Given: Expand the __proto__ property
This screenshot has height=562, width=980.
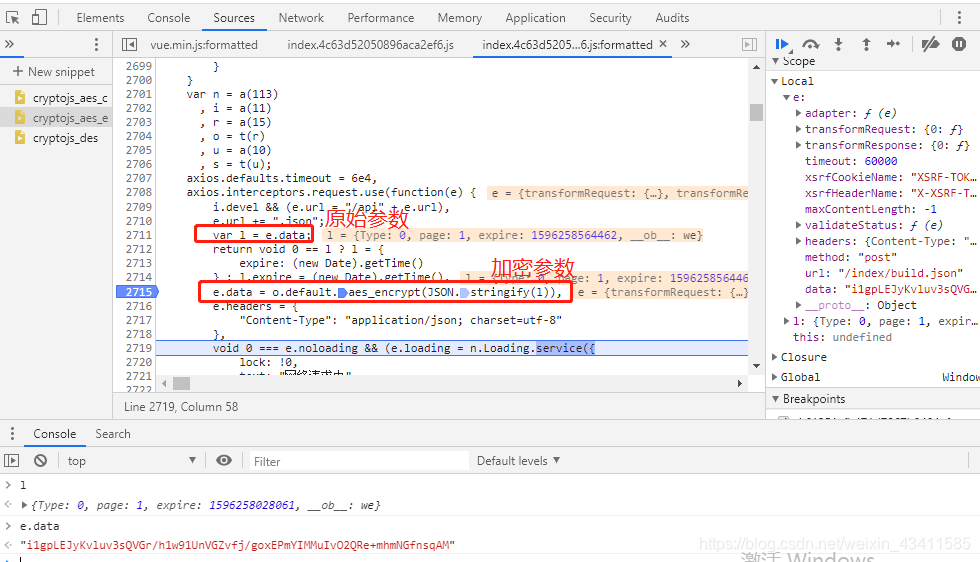Looking at the screenshot, I should tap(798, 305).
